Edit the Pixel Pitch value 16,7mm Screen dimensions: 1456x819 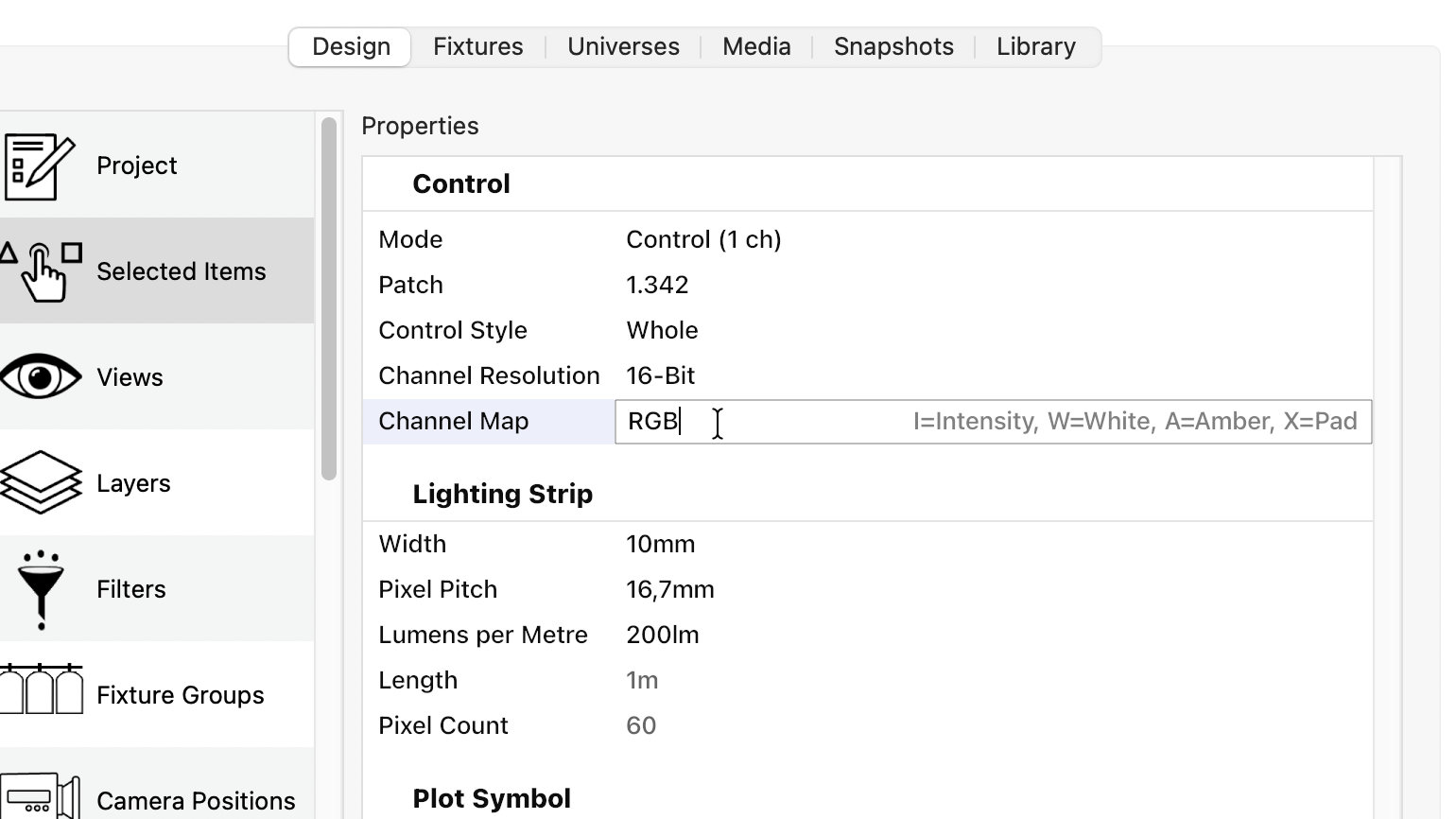[x=669, y=590]
